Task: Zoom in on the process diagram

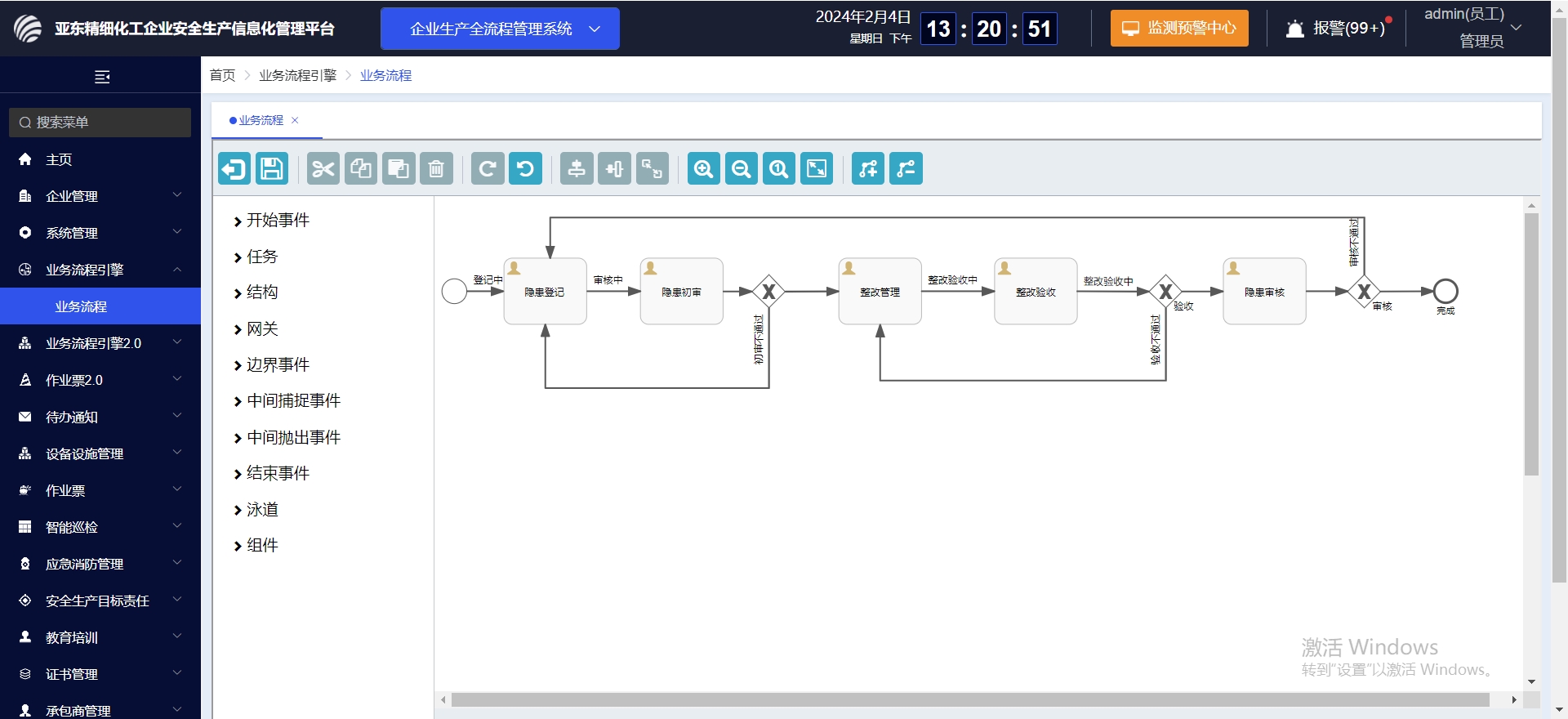Action: coord(703,169)
